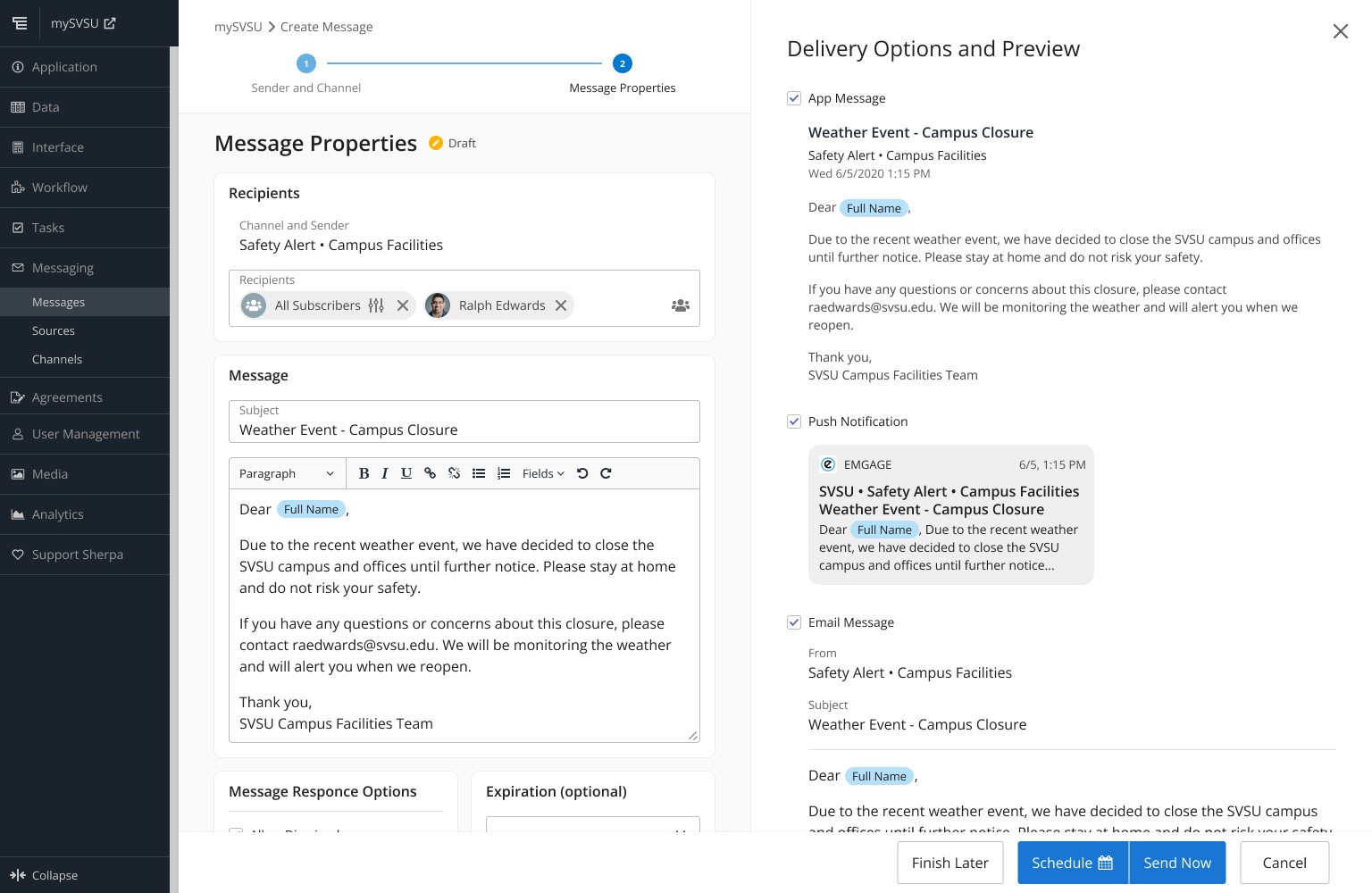Image resolution: width=1372 pixels, height=893 pixels.
Task: Click mySVSU title in sidebar header
Action: (x=75, y=23)
